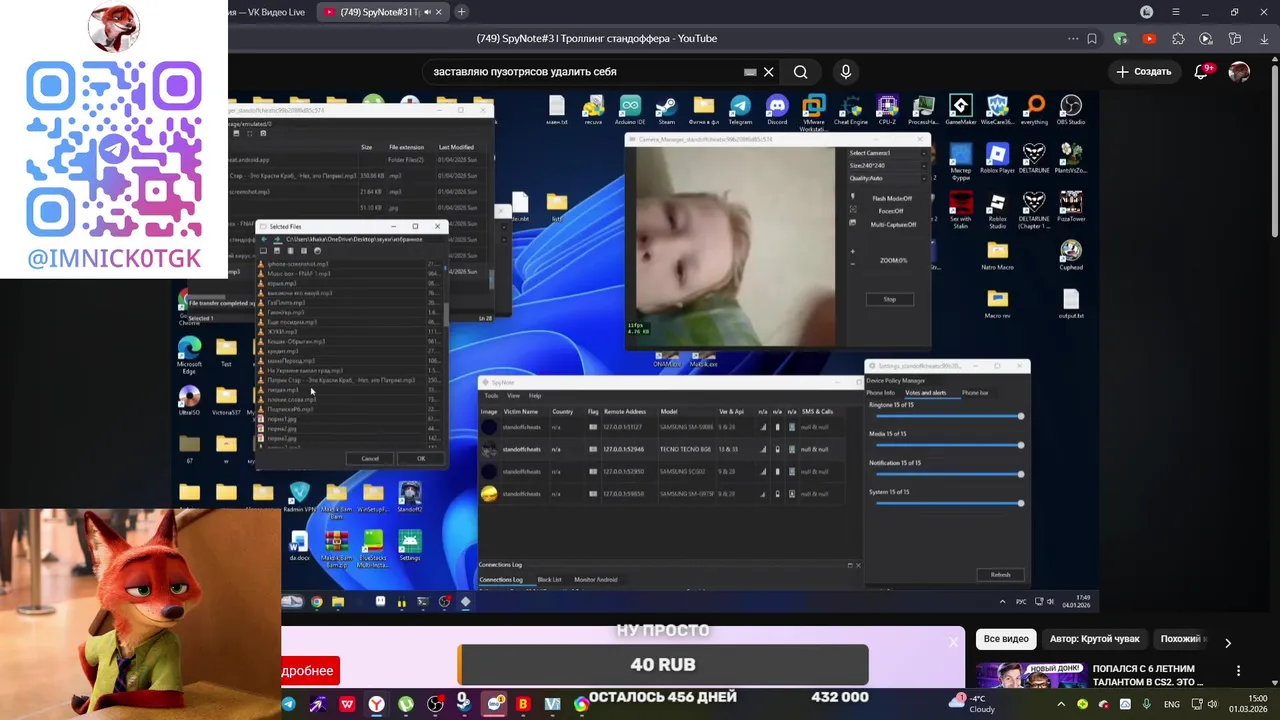Adjust the Ringtone volume slider

[948, 416]
